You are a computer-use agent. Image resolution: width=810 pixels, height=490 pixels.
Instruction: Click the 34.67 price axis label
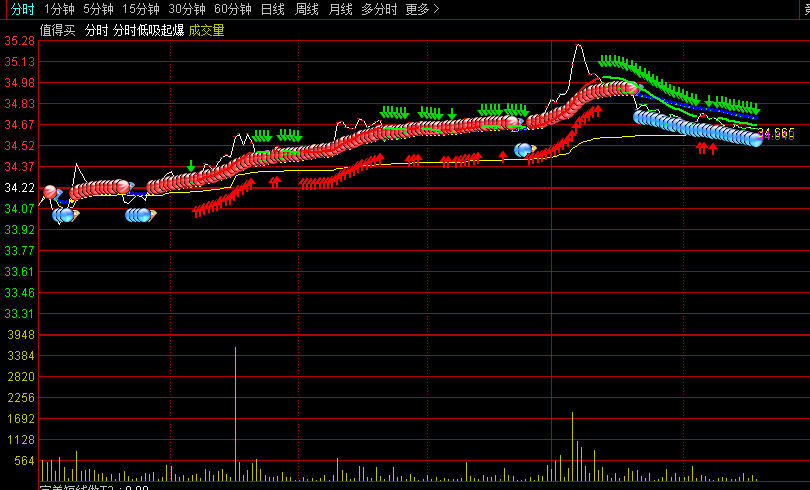(19, 125)
